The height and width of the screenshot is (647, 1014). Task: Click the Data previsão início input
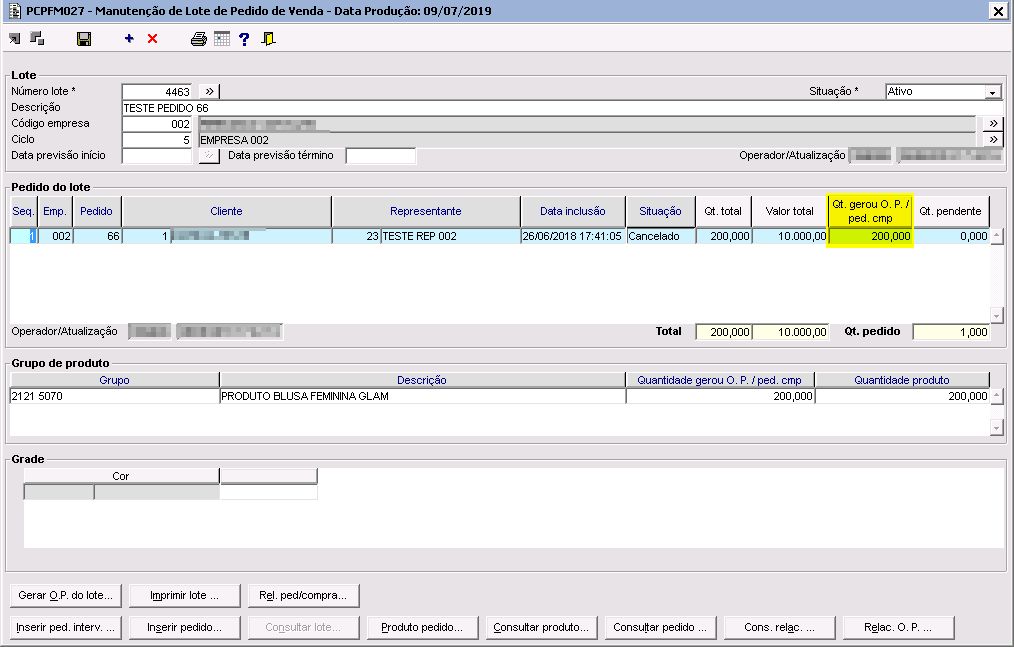tap(157, 156)
